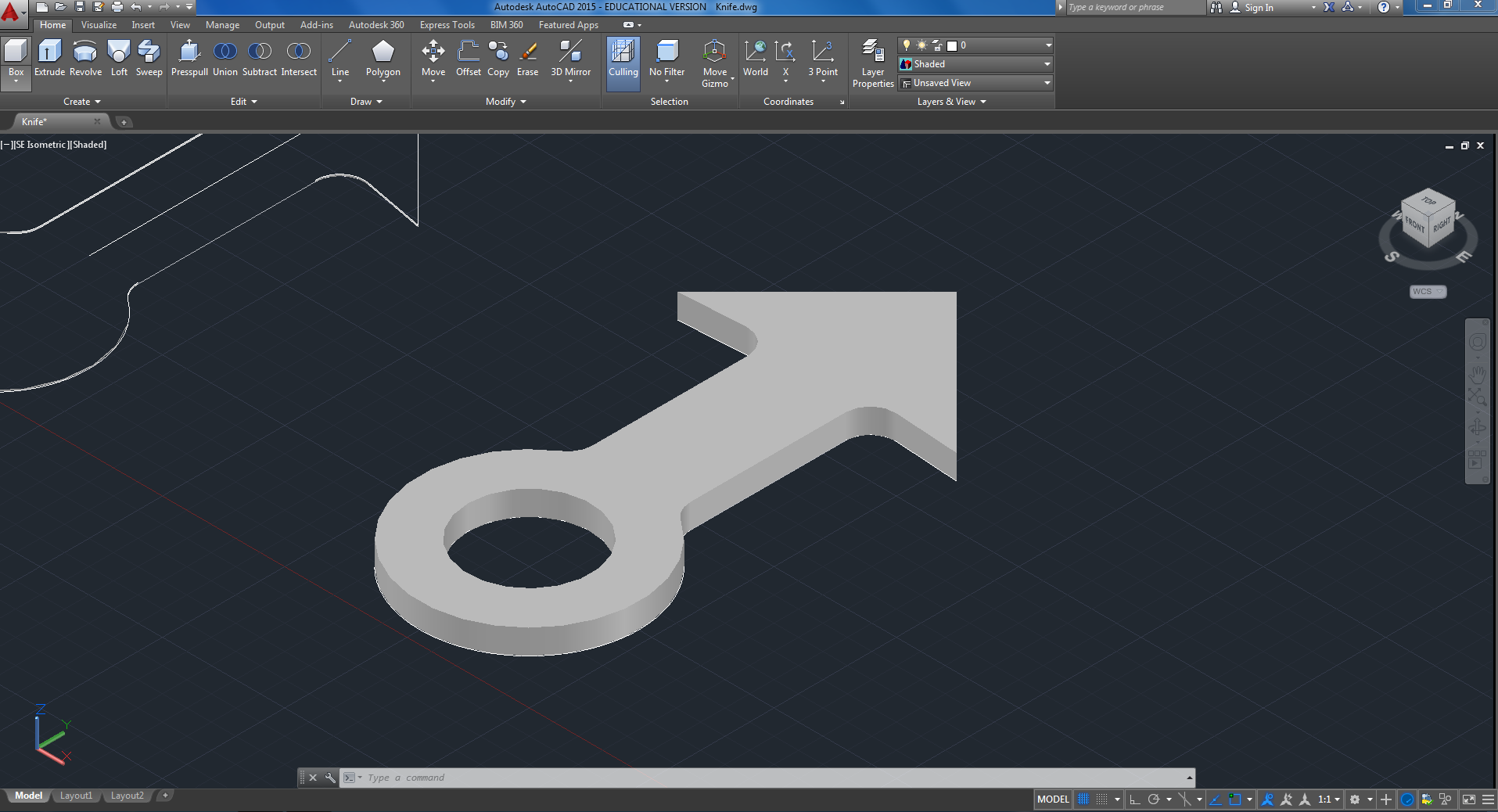The height and width of the screenshot is (812, 1498).
Task: Select the Box solid tool
Action: (16, 58)
